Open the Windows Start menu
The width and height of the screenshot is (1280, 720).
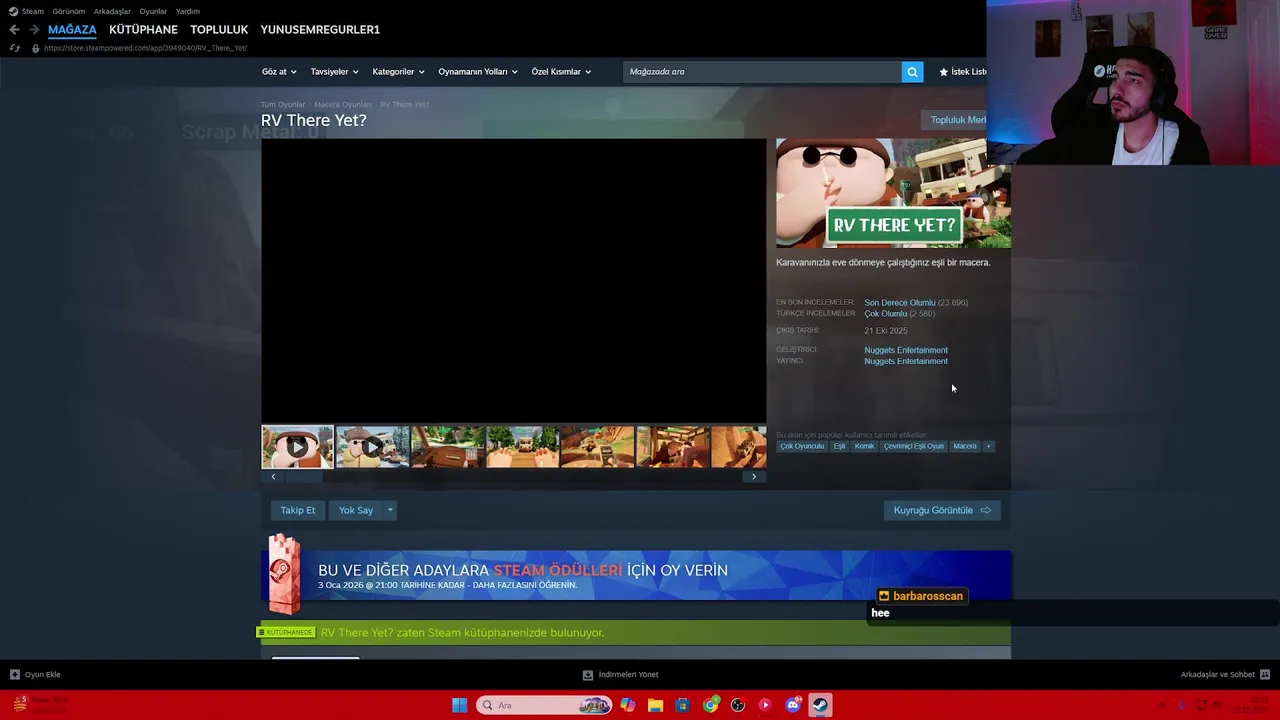459,705
